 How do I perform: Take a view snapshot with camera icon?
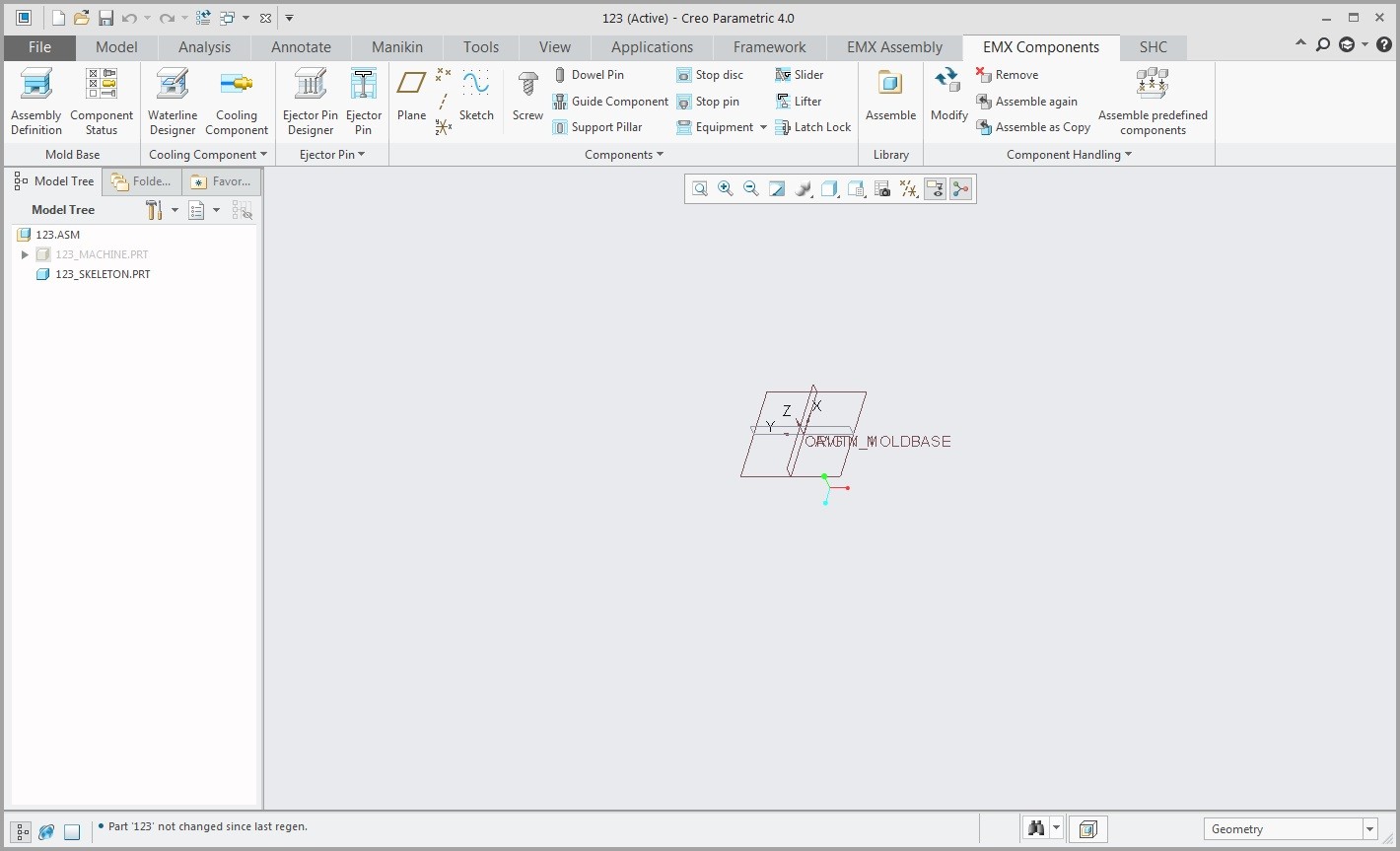coord(882,188)
